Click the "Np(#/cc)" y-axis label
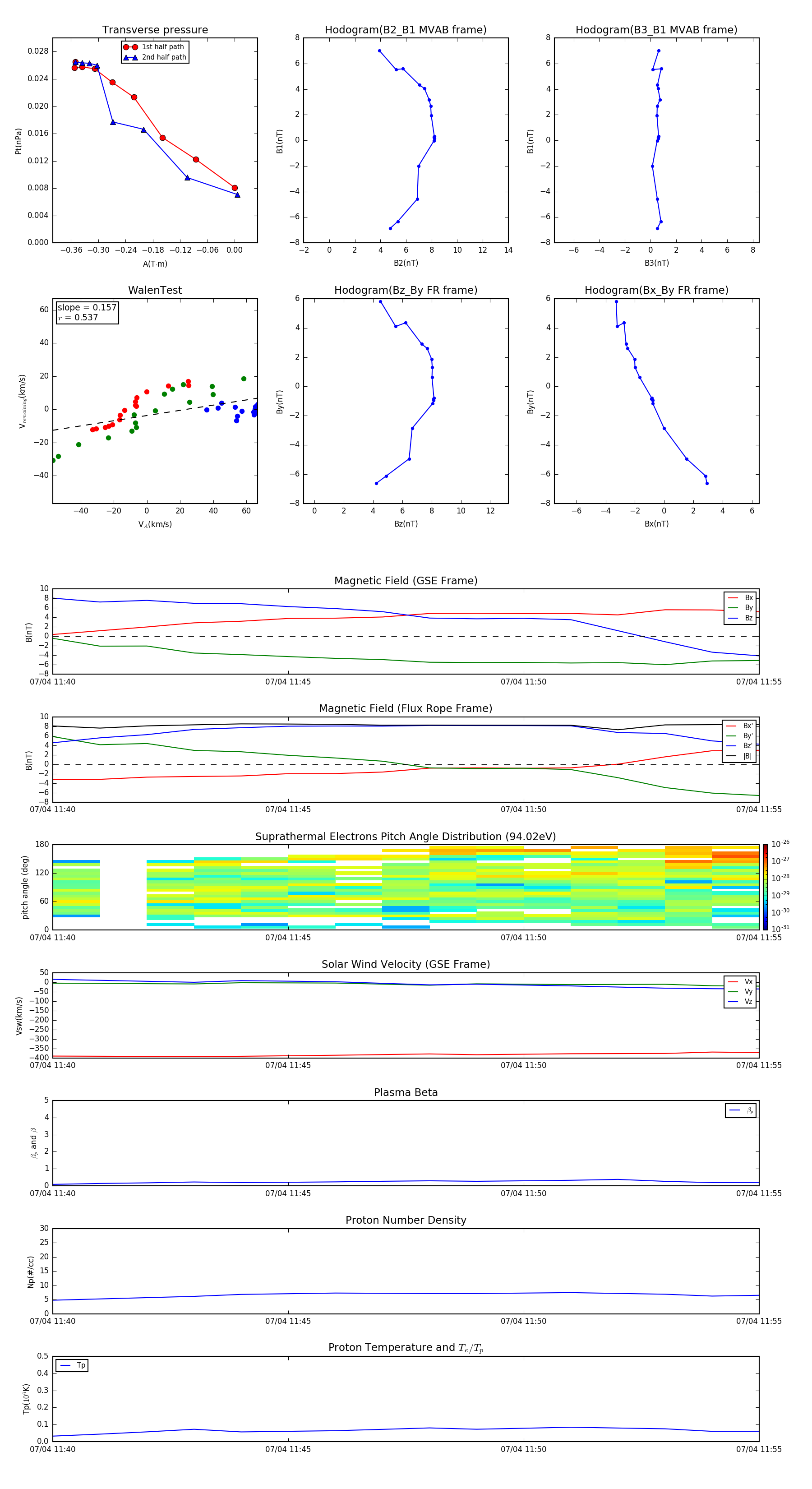This screenshot has width=812, height=1489. click(x=31, y=1271)
